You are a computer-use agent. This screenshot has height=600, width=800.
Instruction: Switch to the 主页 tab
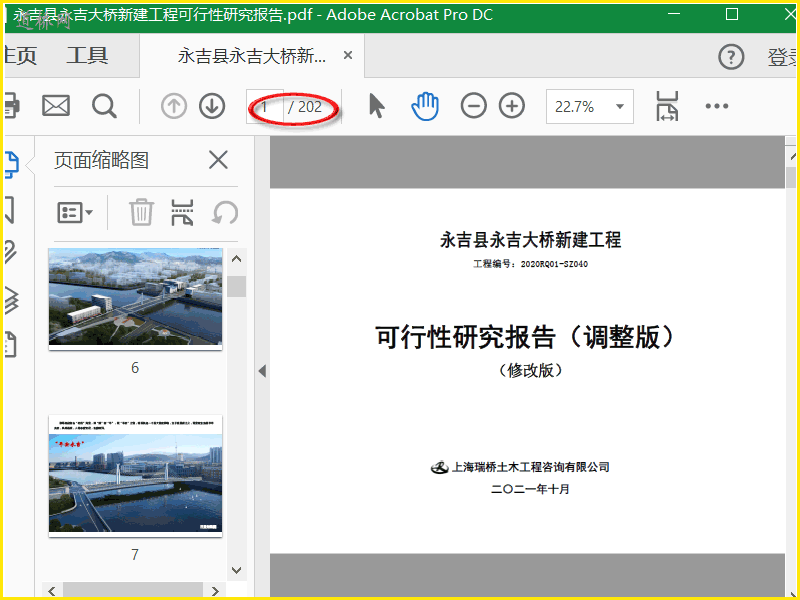pyautogui.click(x=19, y=55)
